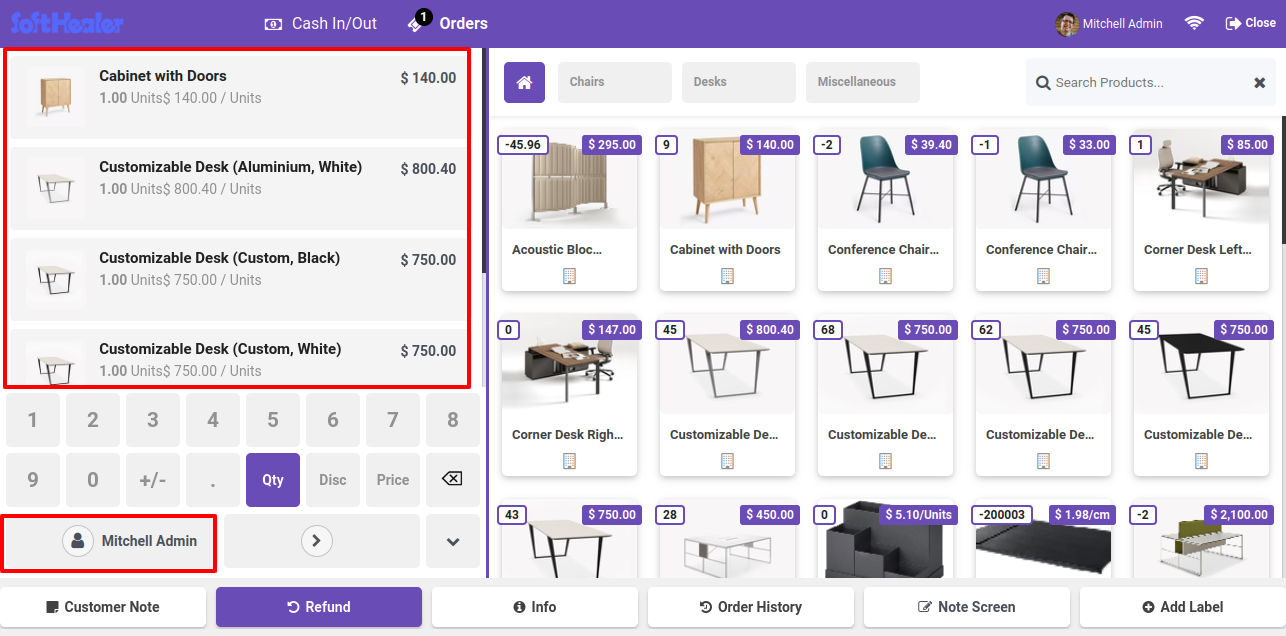Activate Disc mode on keypad
1286x636 pixels.
click(333, 480)
